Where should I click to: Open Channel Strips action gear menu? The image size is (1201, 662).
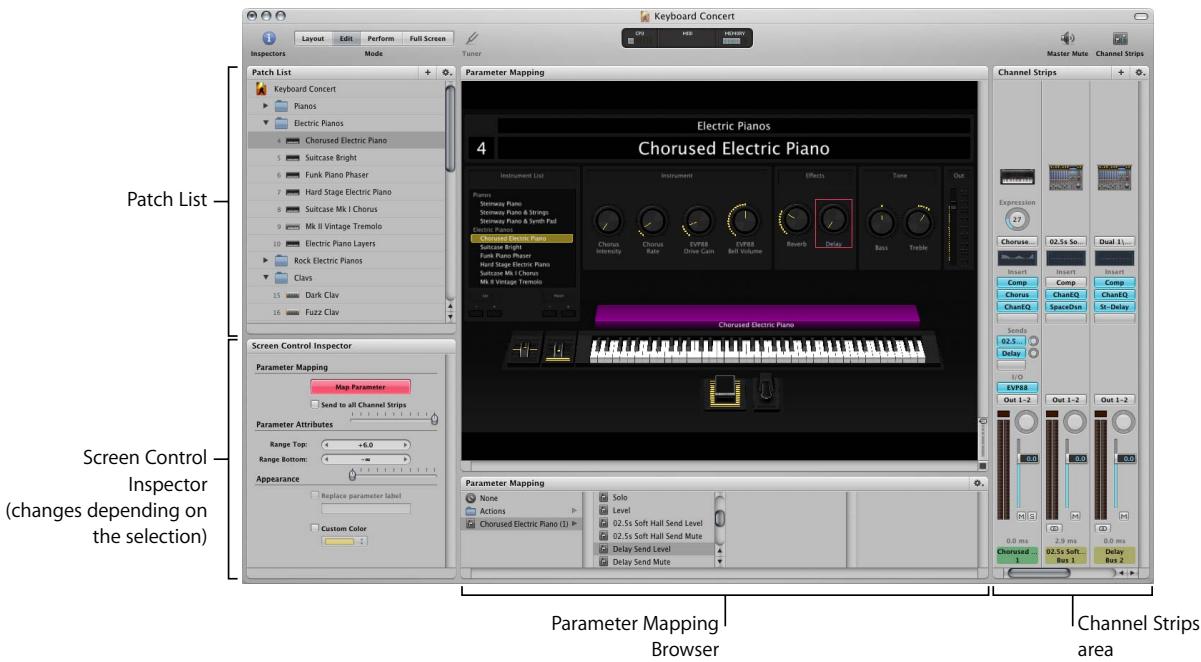(x=1139, y=73)
